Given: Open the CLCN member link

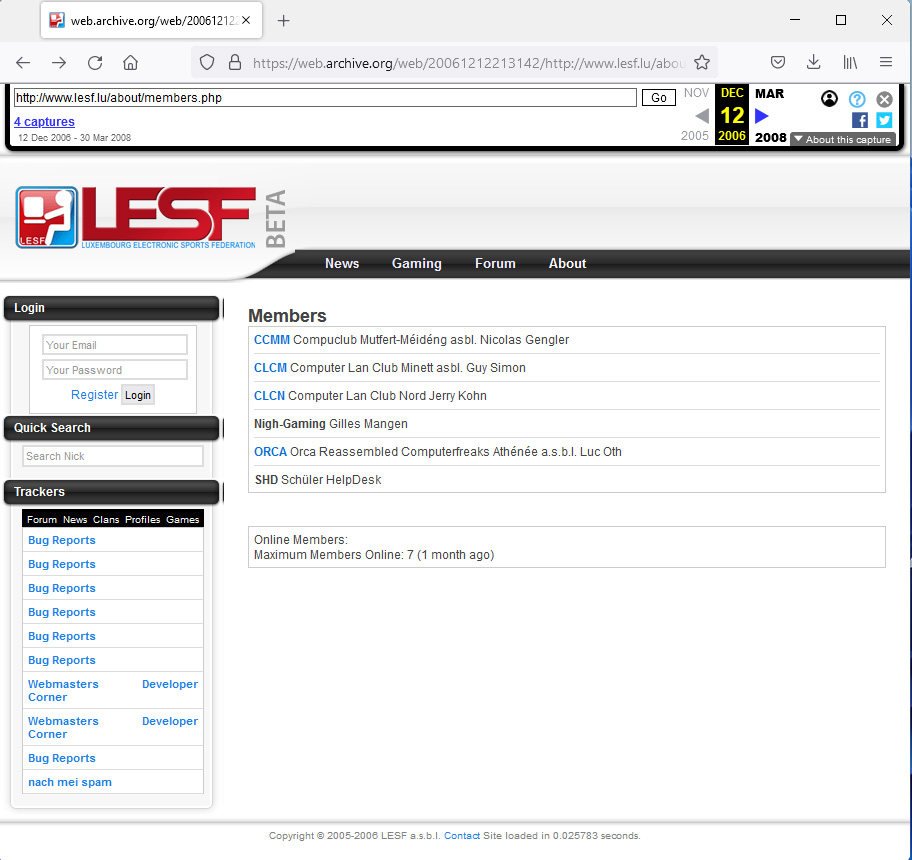Looking at the screenshot, I should coord(269,395).
